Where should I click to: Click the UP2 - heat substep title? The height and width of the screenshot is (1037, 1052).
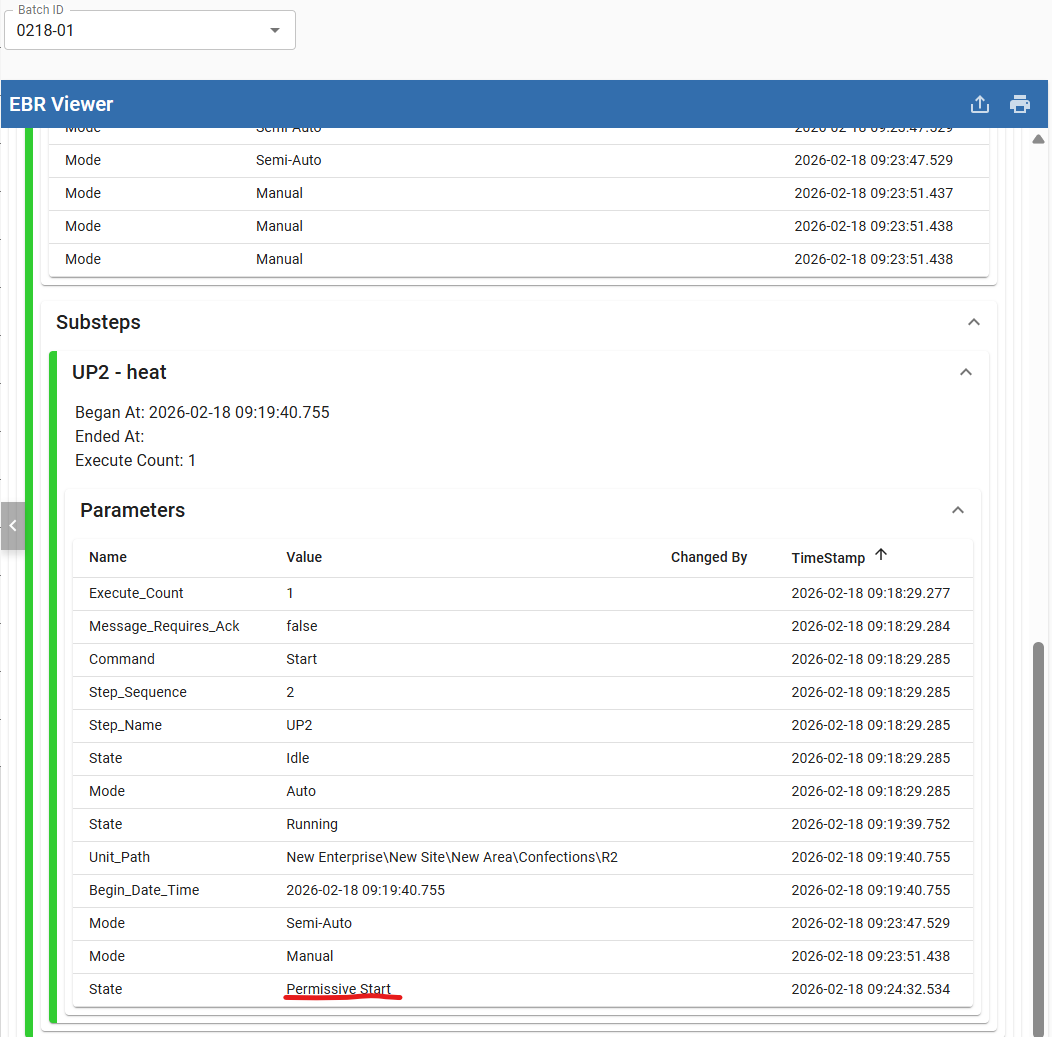(119, 372)
